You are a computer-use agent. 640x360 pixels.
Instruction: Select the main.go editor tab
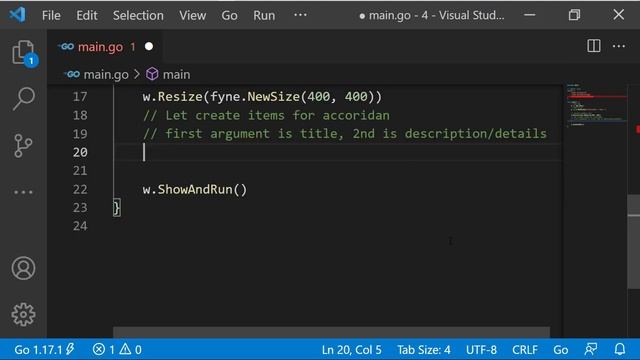coord(105,47)
